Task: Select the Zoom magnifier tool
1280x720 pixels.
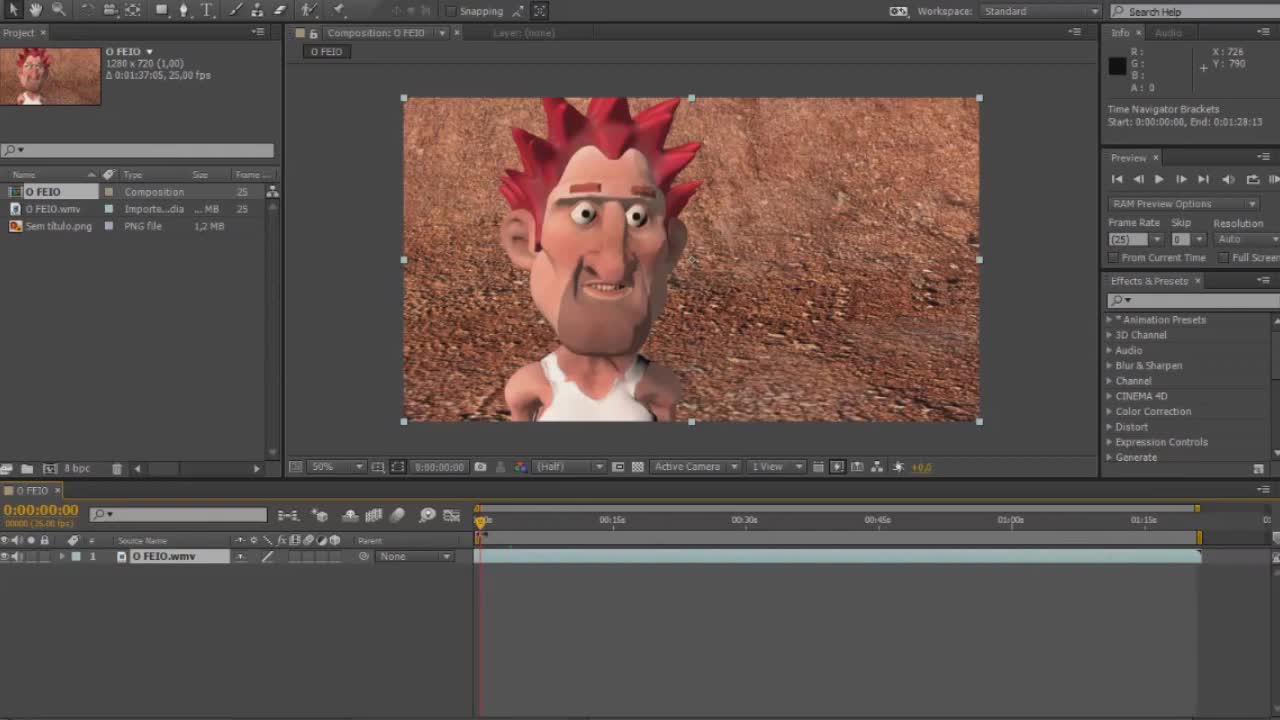Action: [x=58, y=10]
